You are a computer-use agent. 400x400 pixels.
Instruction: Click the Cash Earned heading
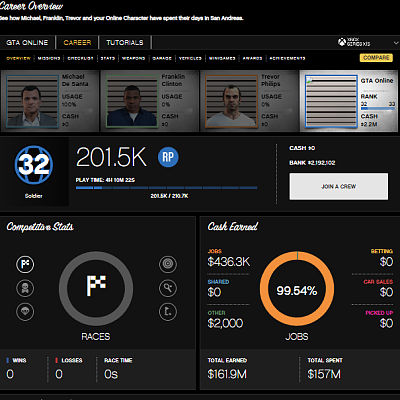(x=233, y=227)
